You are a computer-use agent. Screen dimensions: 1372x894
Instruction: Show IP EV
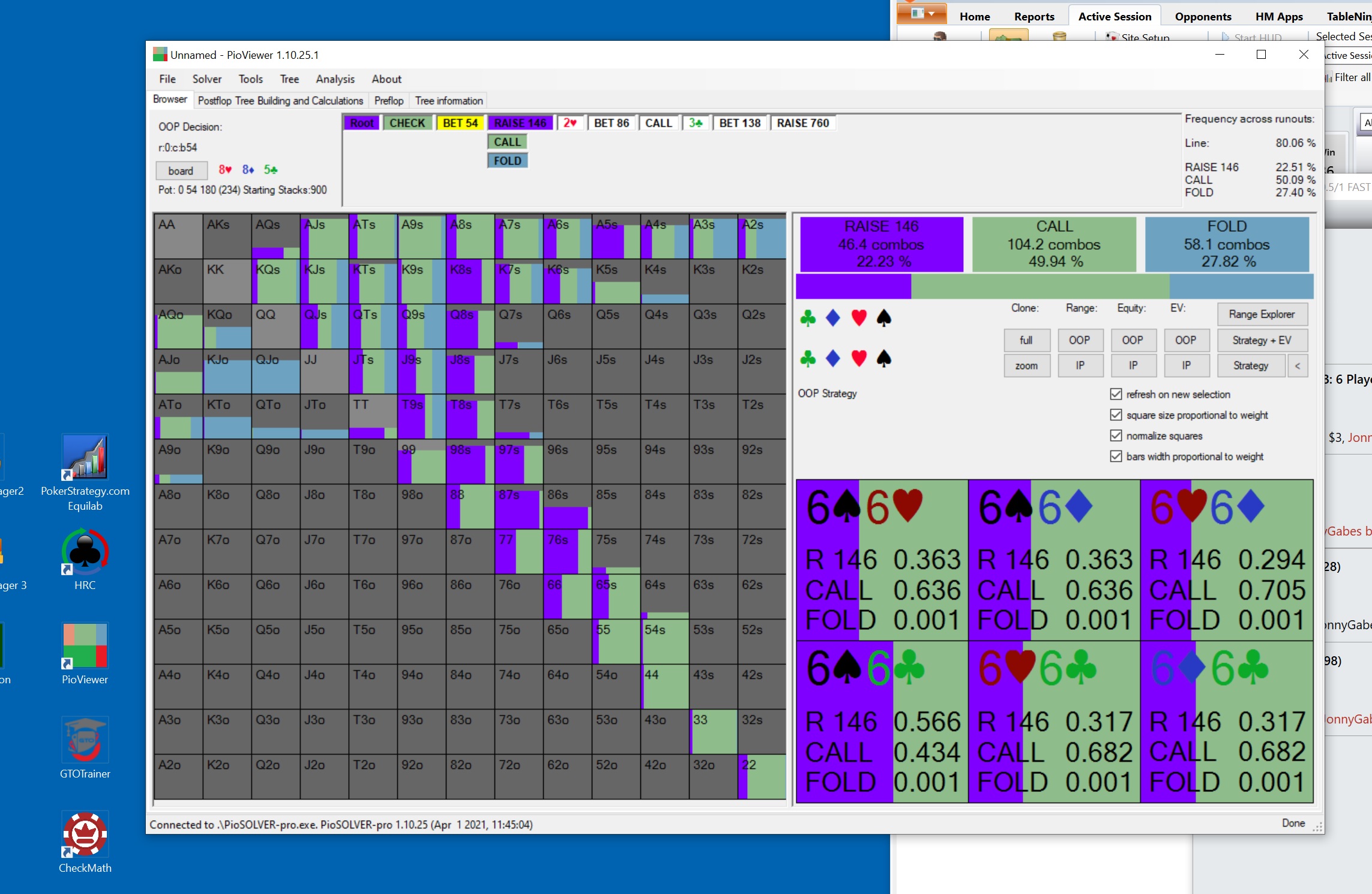tap(1187, 366)
